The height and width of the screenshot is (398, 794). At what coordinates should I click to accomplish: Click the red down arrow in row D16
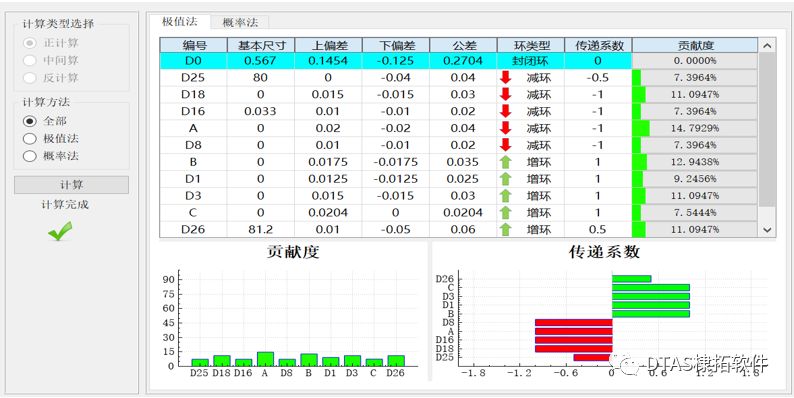tap(505, 111)
